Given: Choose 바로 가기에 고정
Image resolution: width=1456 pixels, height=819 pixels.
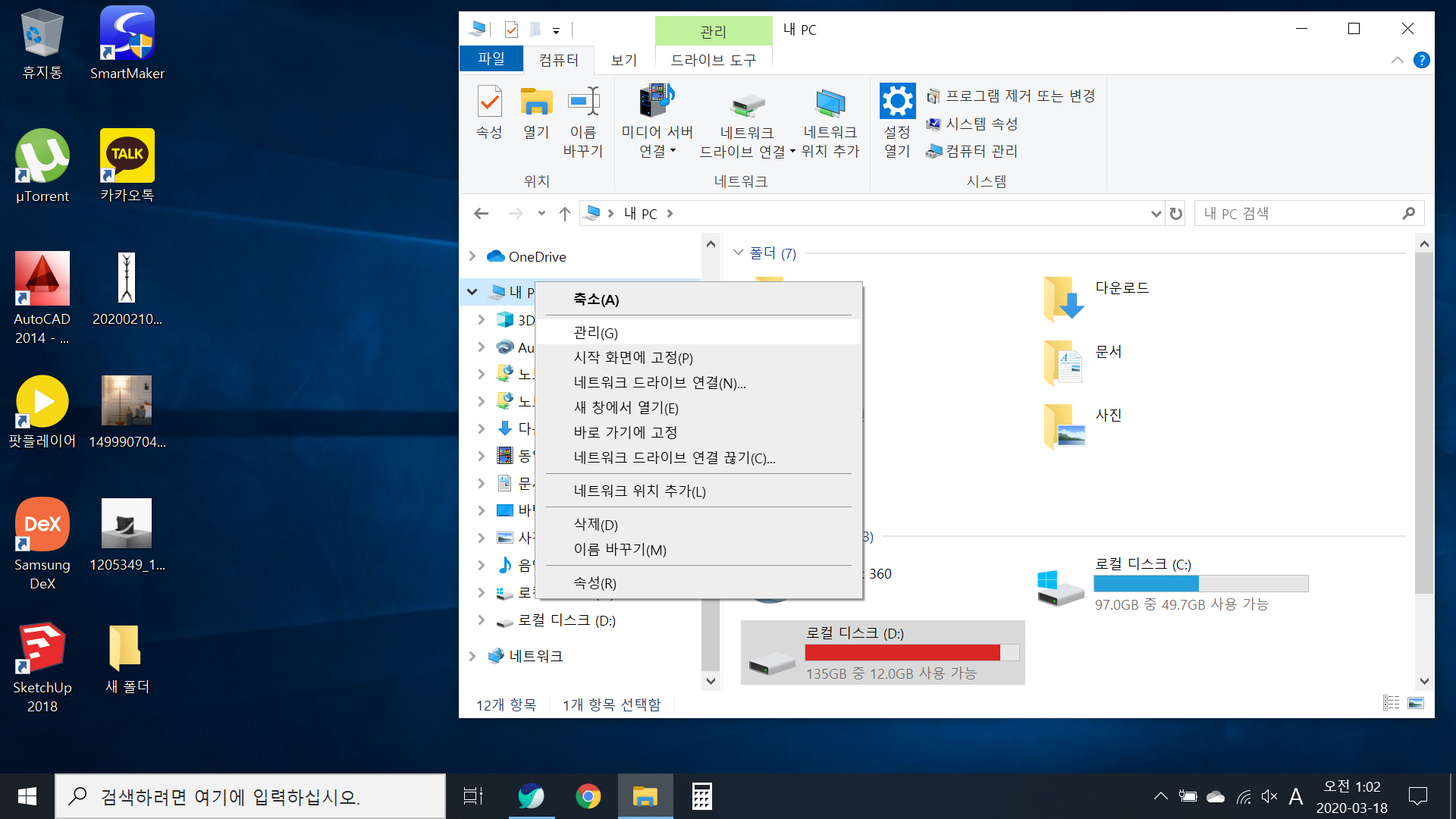Looking at the screenshot, I should (698, 433).
